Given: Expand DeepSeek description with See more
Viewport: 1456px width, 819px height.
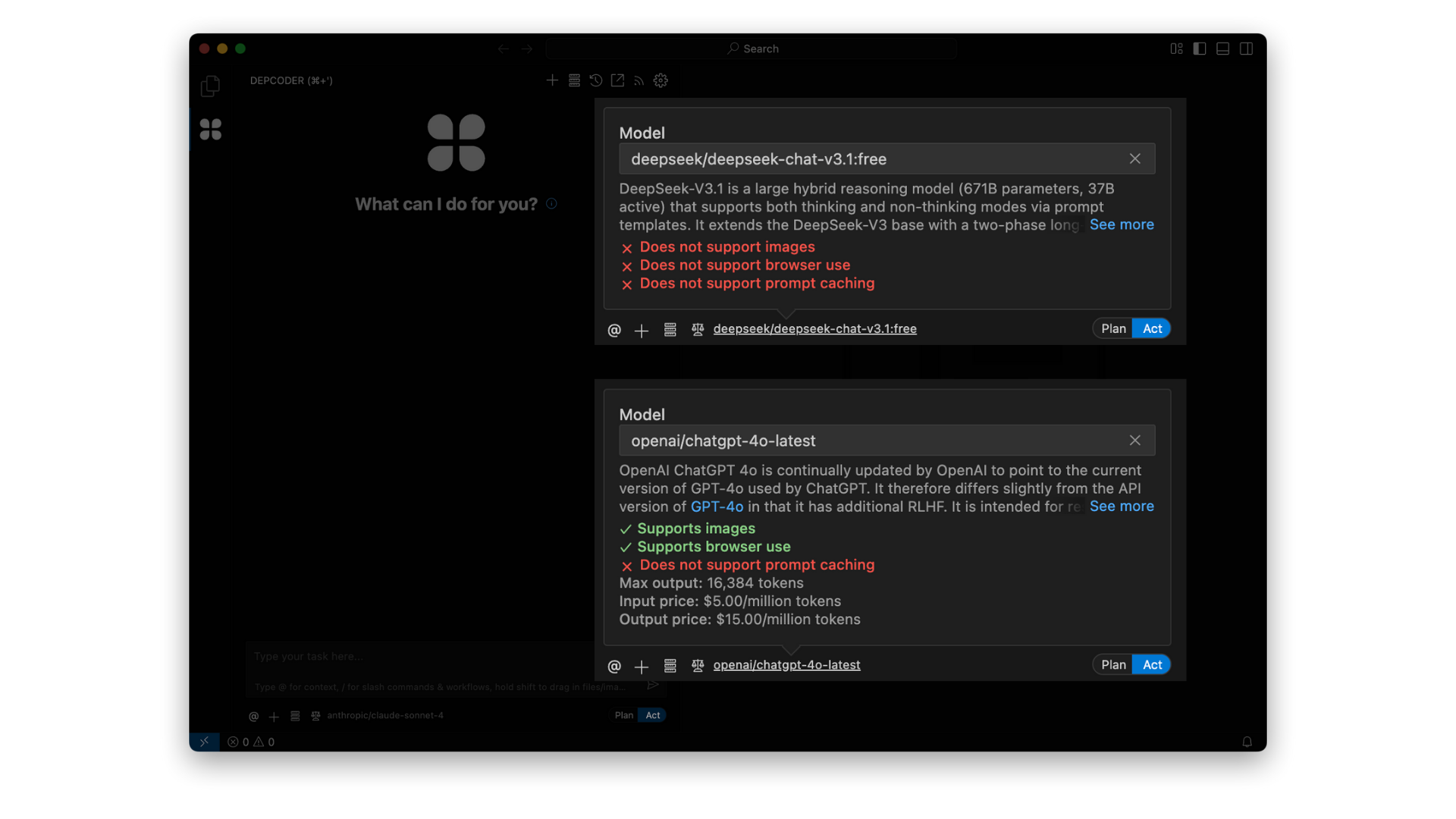Looking at the screenshot, I should pos(1122,224).
